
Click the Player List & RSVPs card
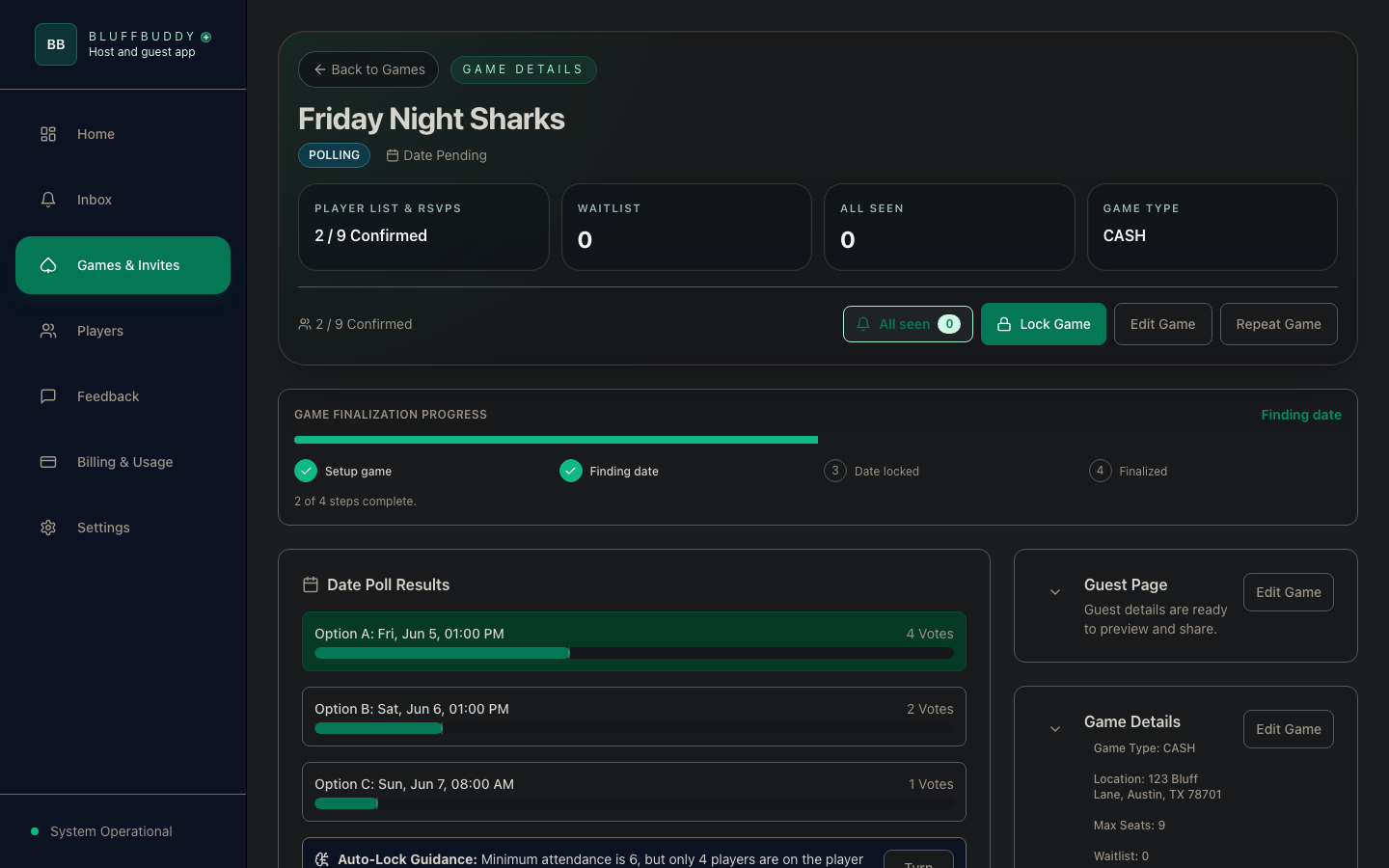pyautogui.click(x=423, y=228)
